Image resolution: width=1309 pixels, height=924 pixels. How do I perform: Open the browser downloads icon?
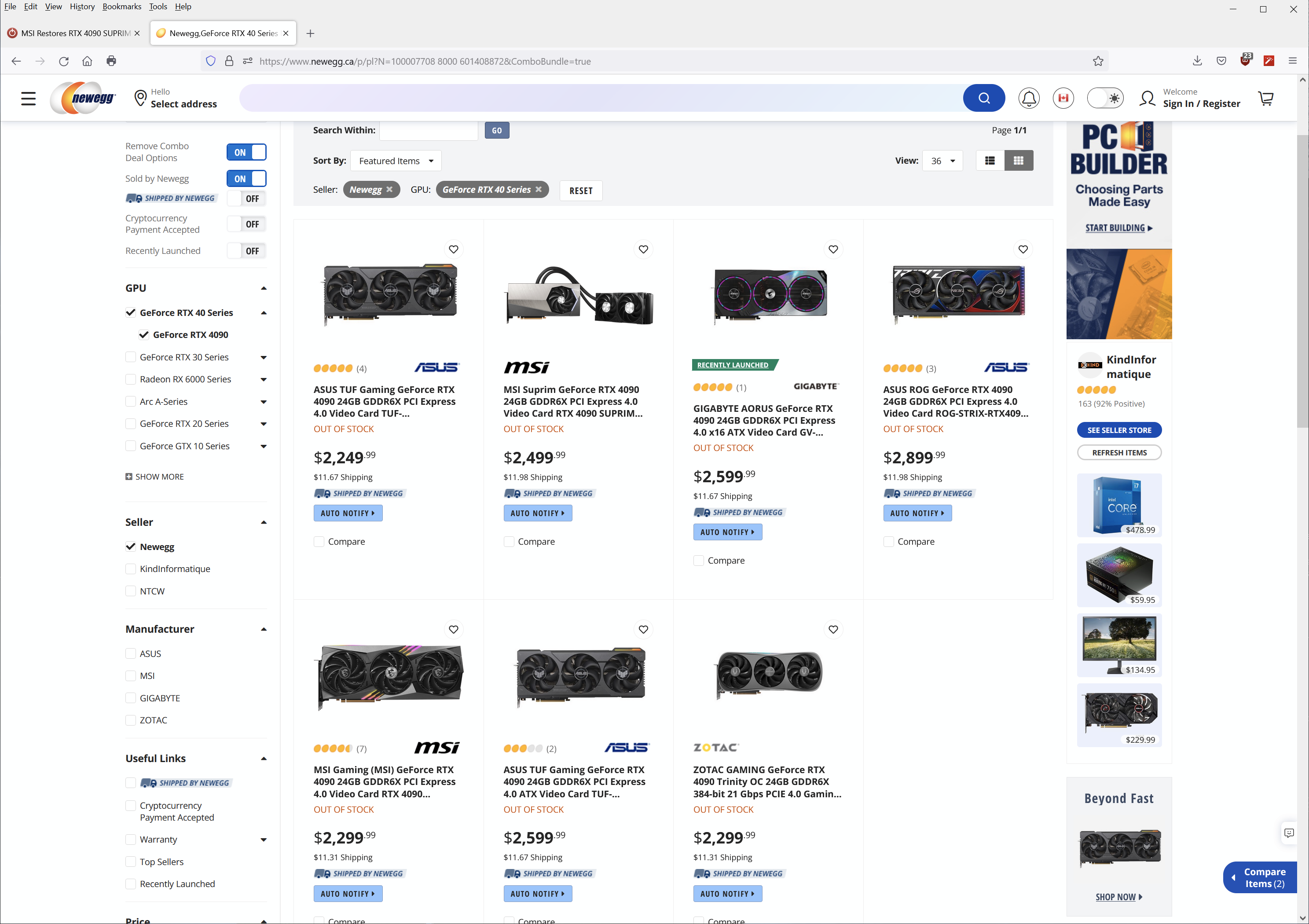click(1197, 61)
